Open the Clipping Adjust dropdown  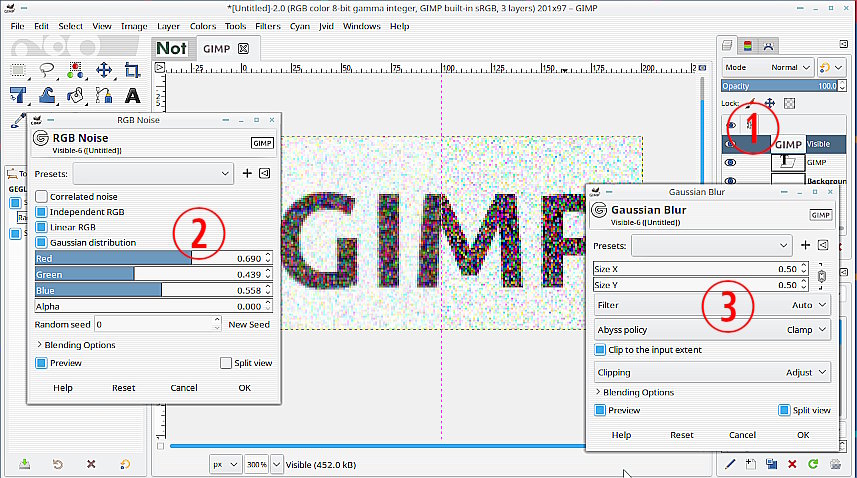pos(712,372)
